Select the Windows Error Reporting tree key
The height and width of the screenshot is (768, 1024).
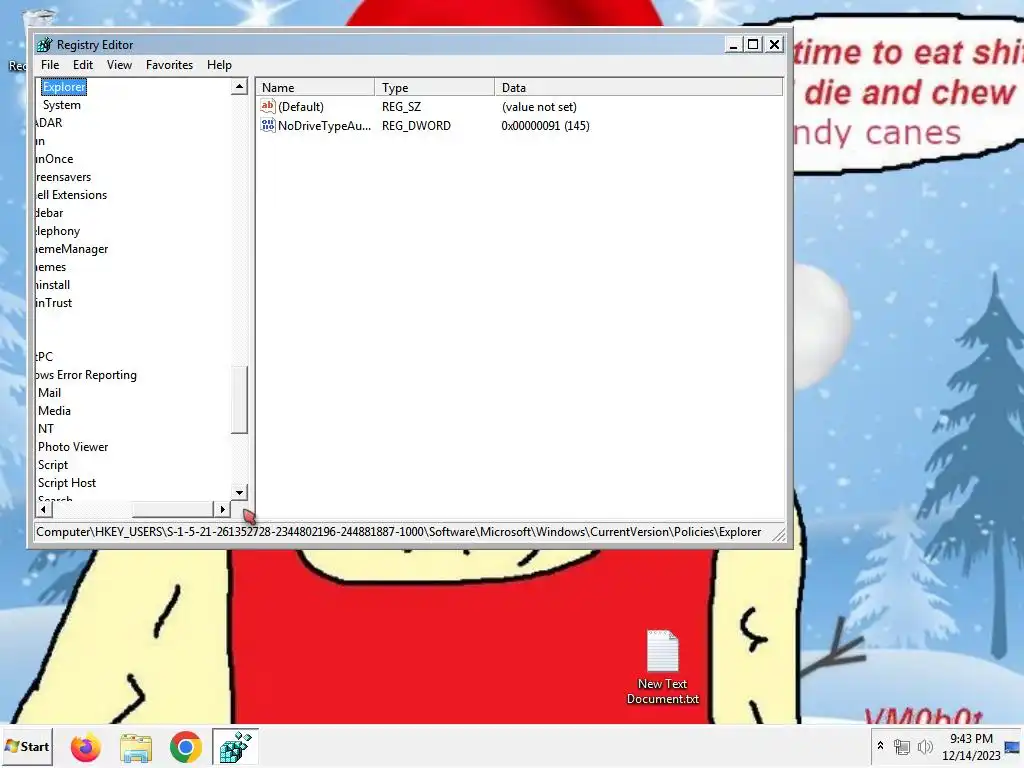tap(86, 375)
